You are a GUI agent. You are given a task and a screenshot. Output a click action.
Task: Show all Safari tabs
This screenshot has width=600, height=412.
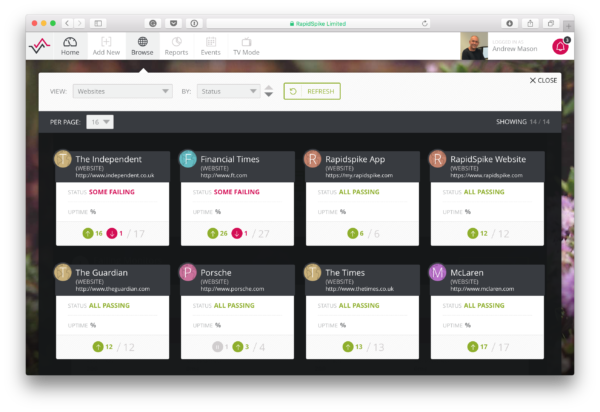pyautogui.click(x=551, y=23)
